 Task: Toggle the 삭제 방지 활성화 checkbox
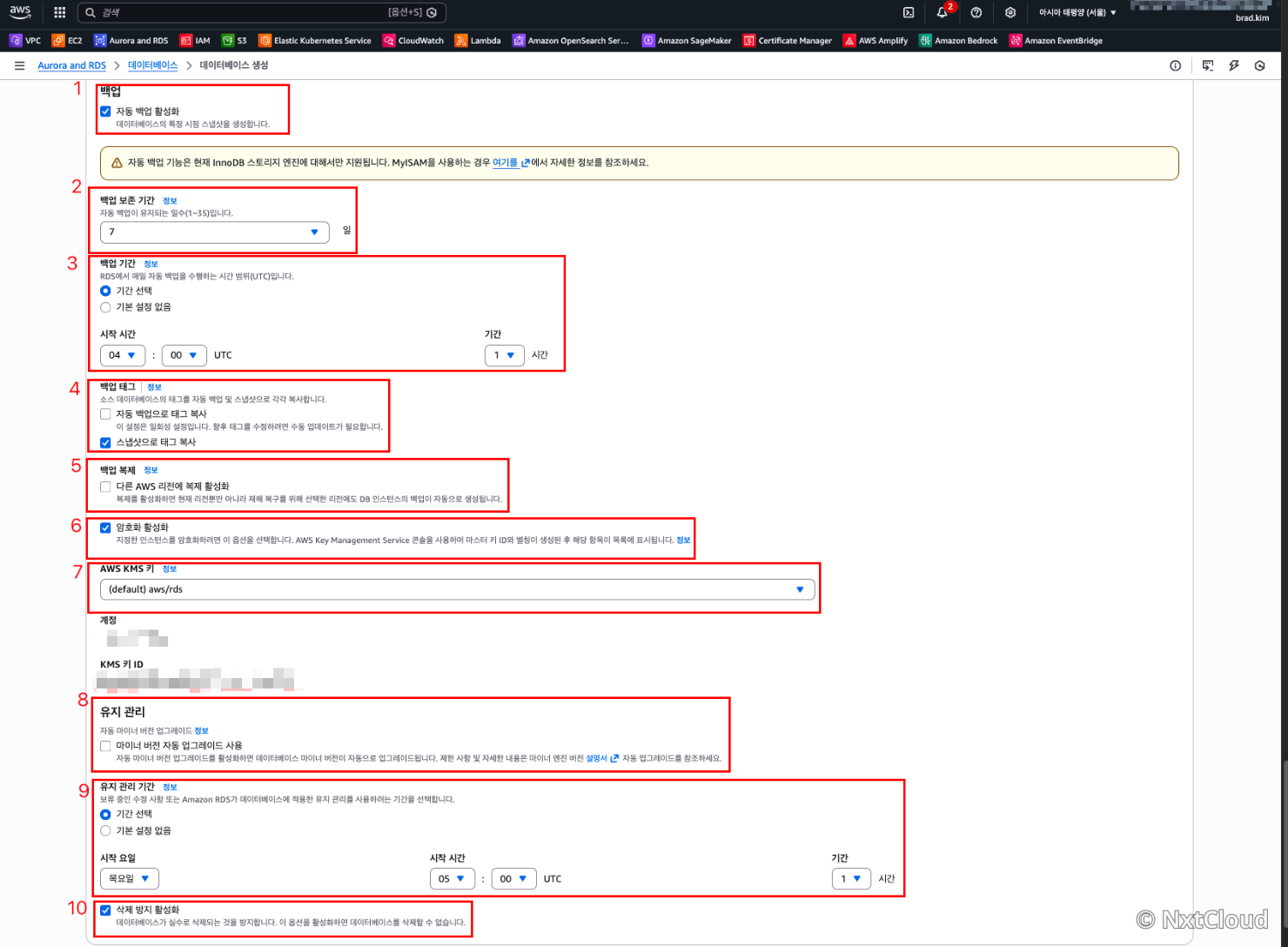105,910
